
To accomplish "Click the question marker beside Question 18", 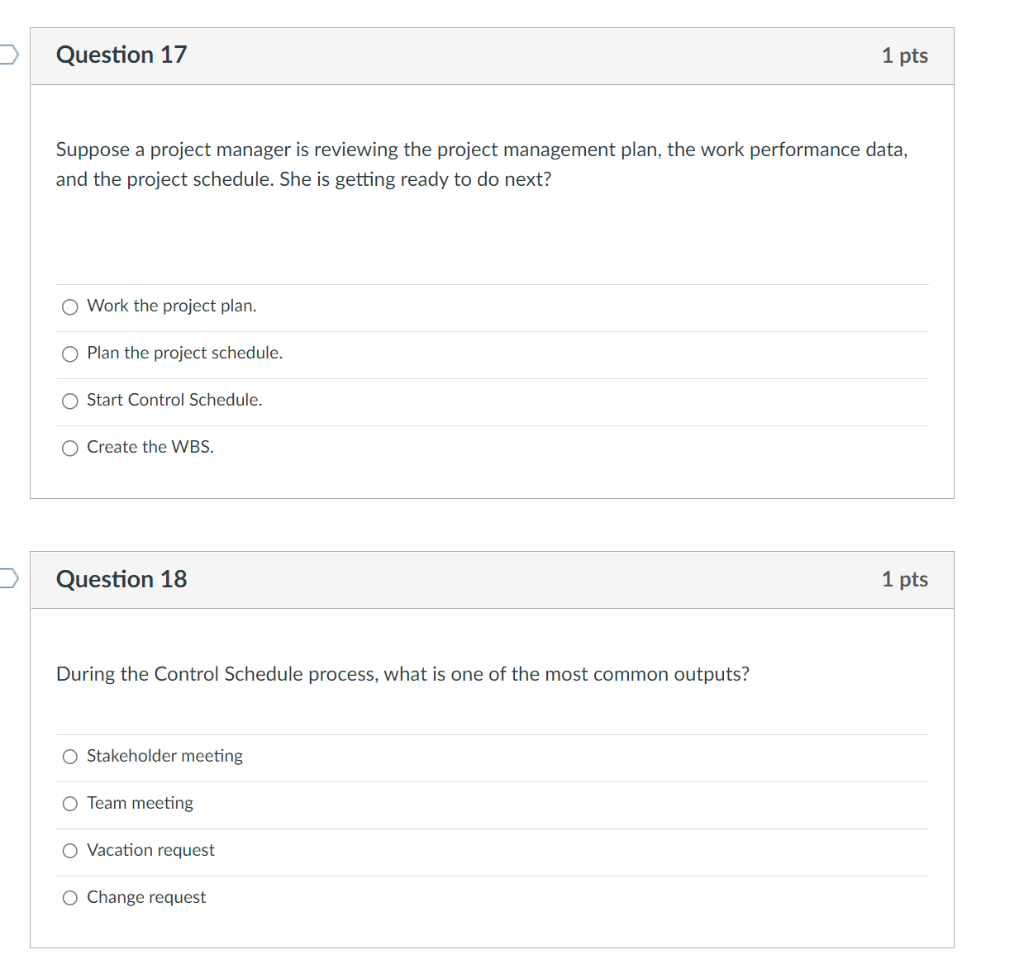I will 5,579.
